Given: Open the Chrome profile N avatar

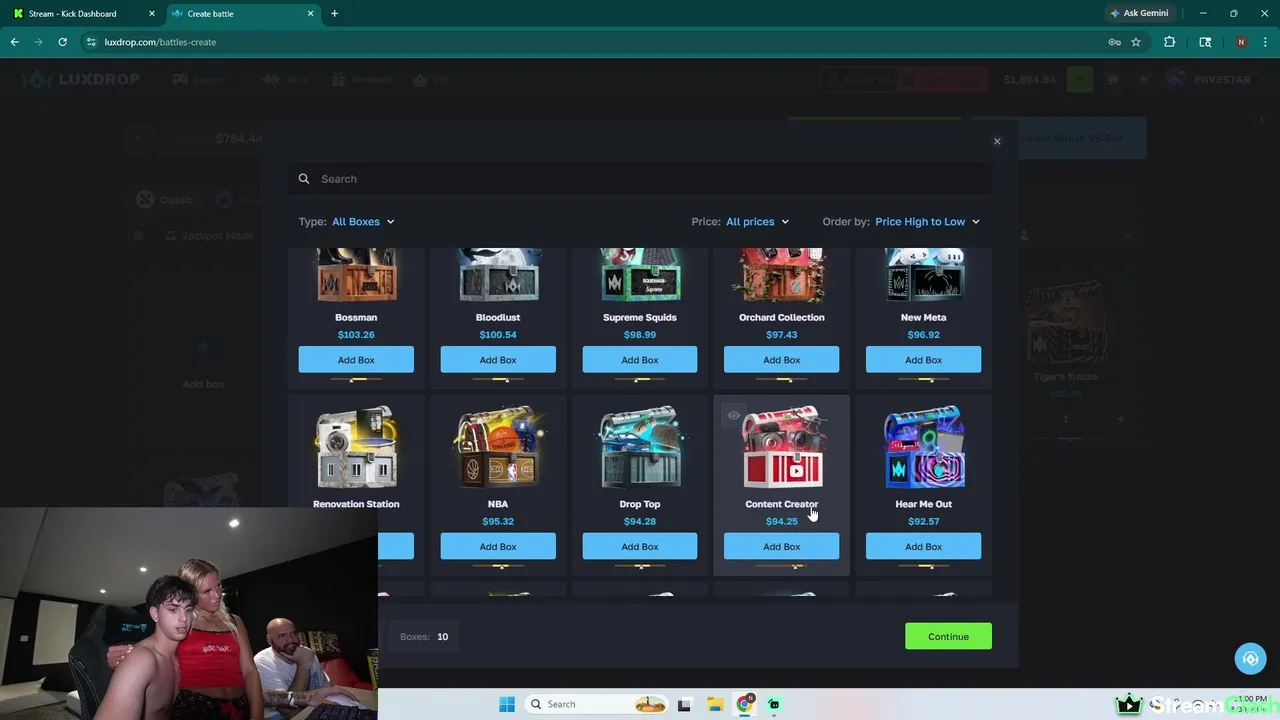Looking at the screenshot, I should click(x=1241, y=42).
